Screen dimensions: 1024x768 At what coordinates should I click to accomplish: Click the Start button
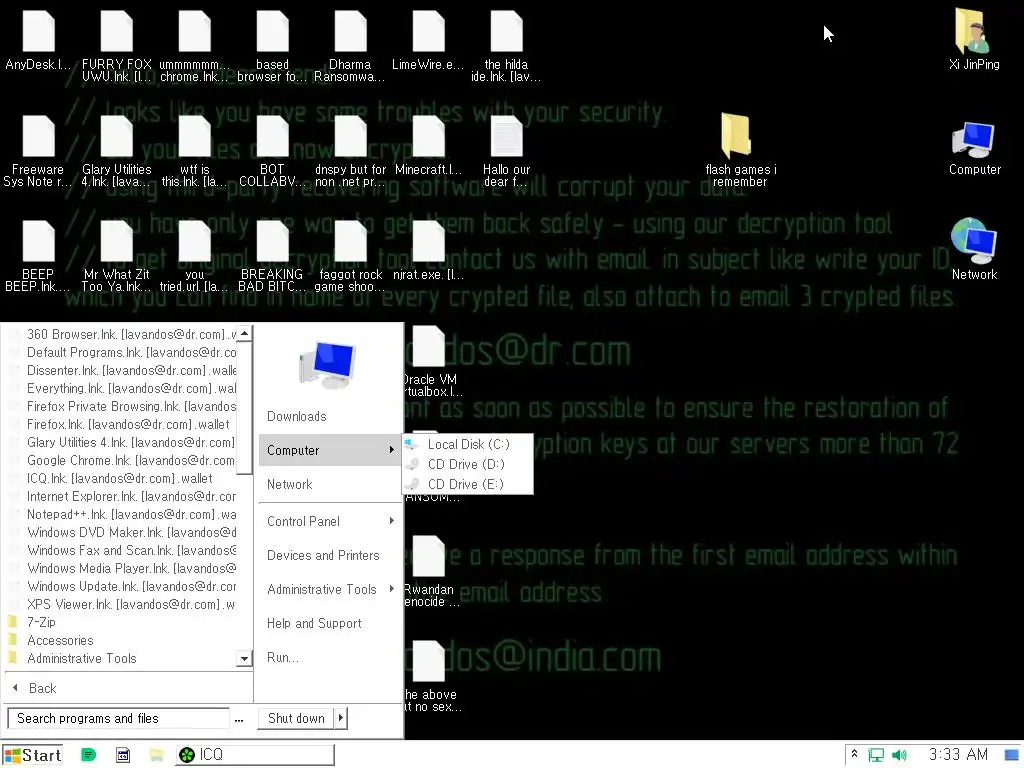pos(33,755)
